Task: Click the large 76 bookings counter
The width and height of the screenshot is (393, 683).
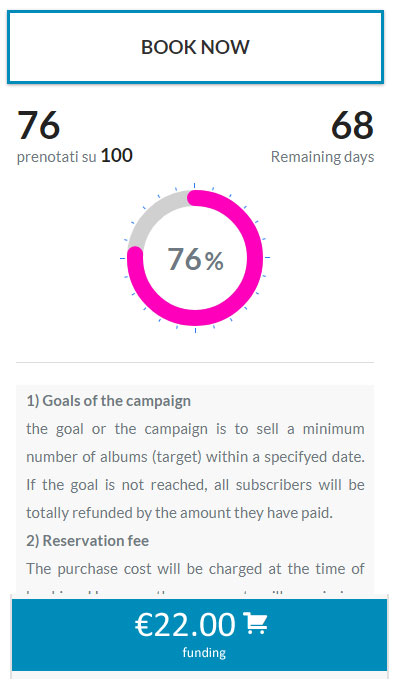Action: 38,125
